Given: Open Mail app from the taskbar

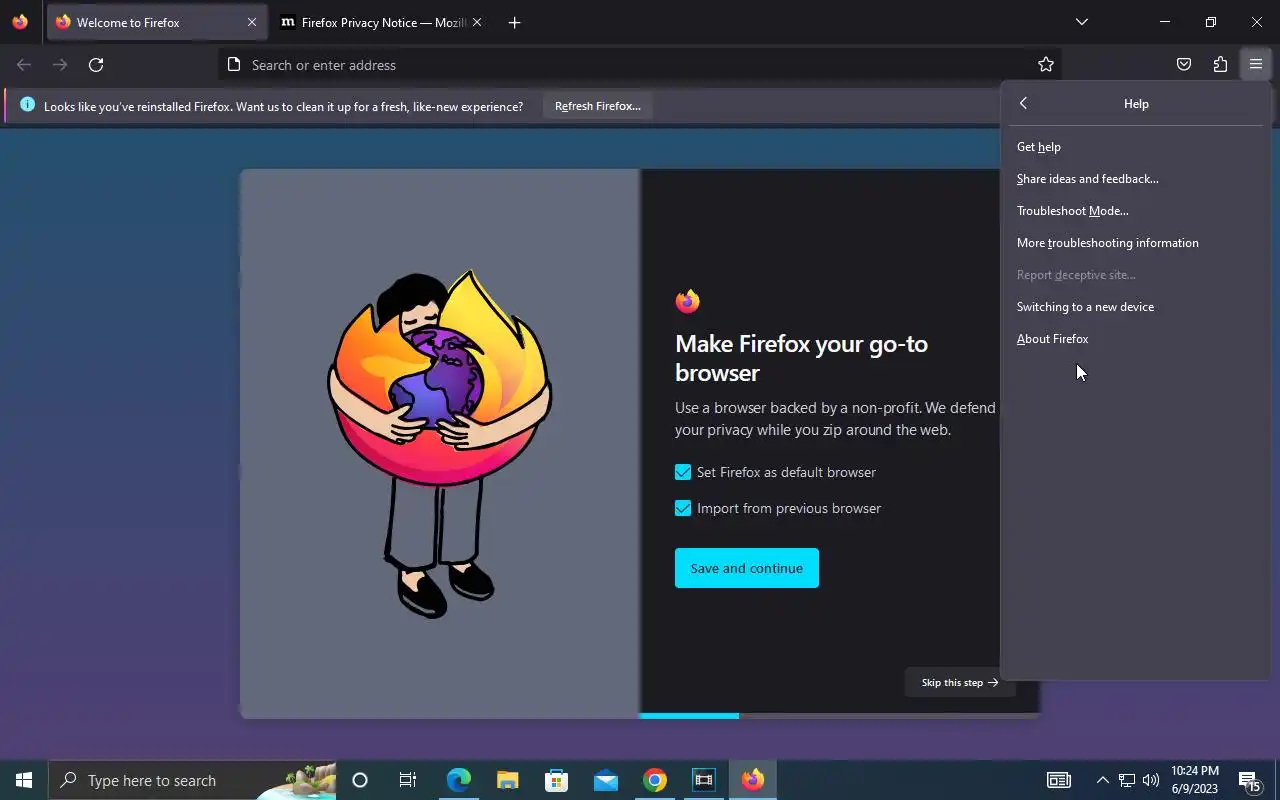Looking at the screenshot, I should click(606, 780).
